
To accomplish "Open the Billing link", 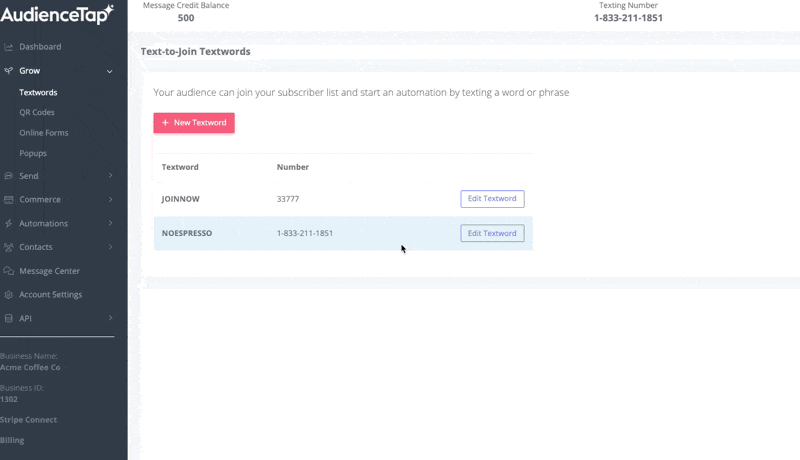I will (x=12, y=440).
